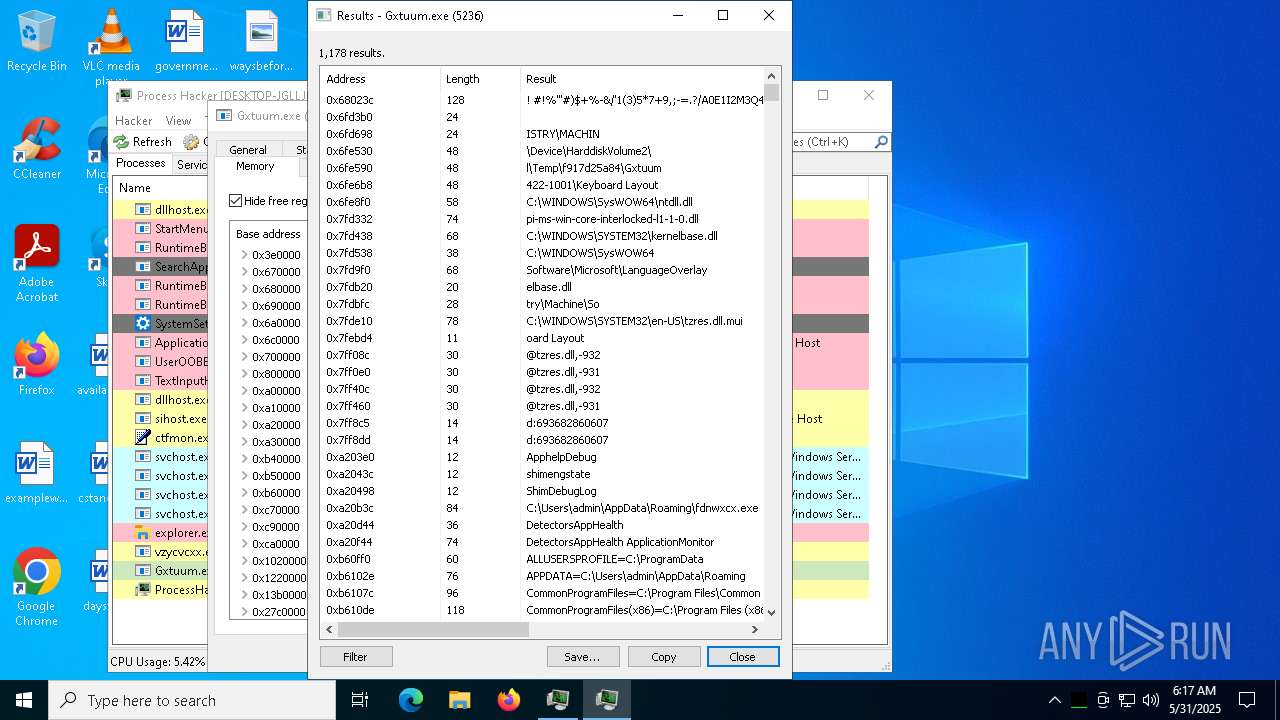The height and width of the screenshot is (720, 1280).
Task: Sort results by the Result column header
Action: click(x=642, y=79)
